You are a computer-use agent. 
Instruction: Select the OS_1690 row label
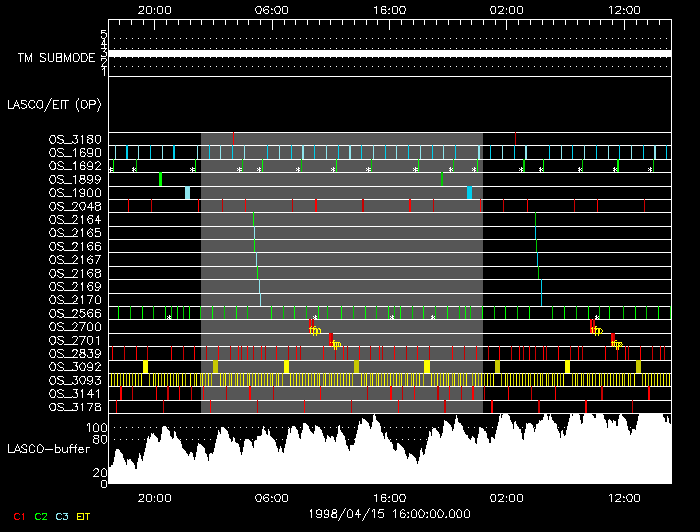click(75, 153)
